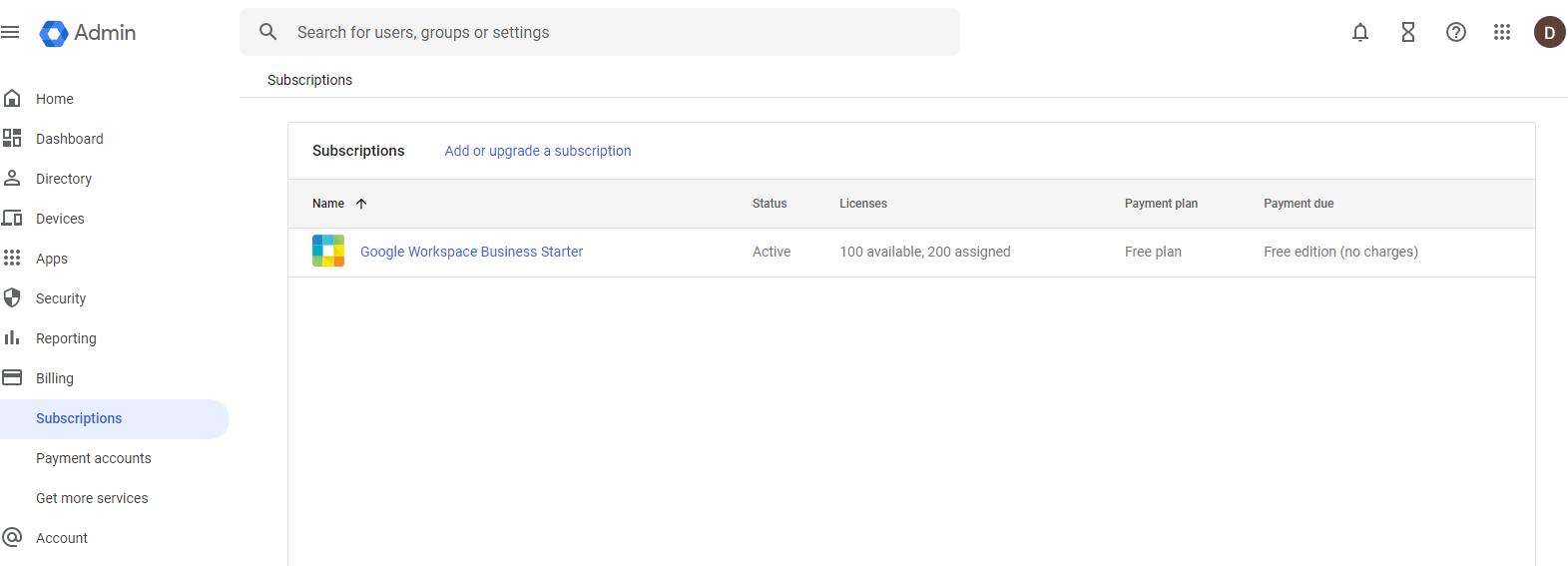Open the hamburger main menu
The image size is (1568, 566).
coord(11,32)
